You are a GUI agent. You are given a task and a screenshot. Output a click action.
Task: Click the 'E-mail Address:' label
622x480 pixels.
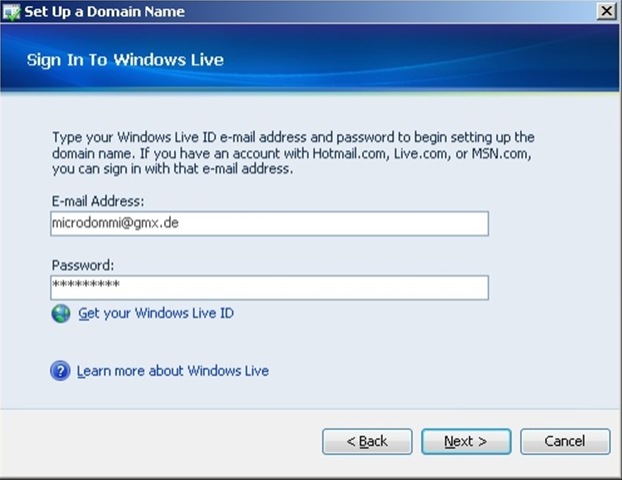tap(98, 201)
